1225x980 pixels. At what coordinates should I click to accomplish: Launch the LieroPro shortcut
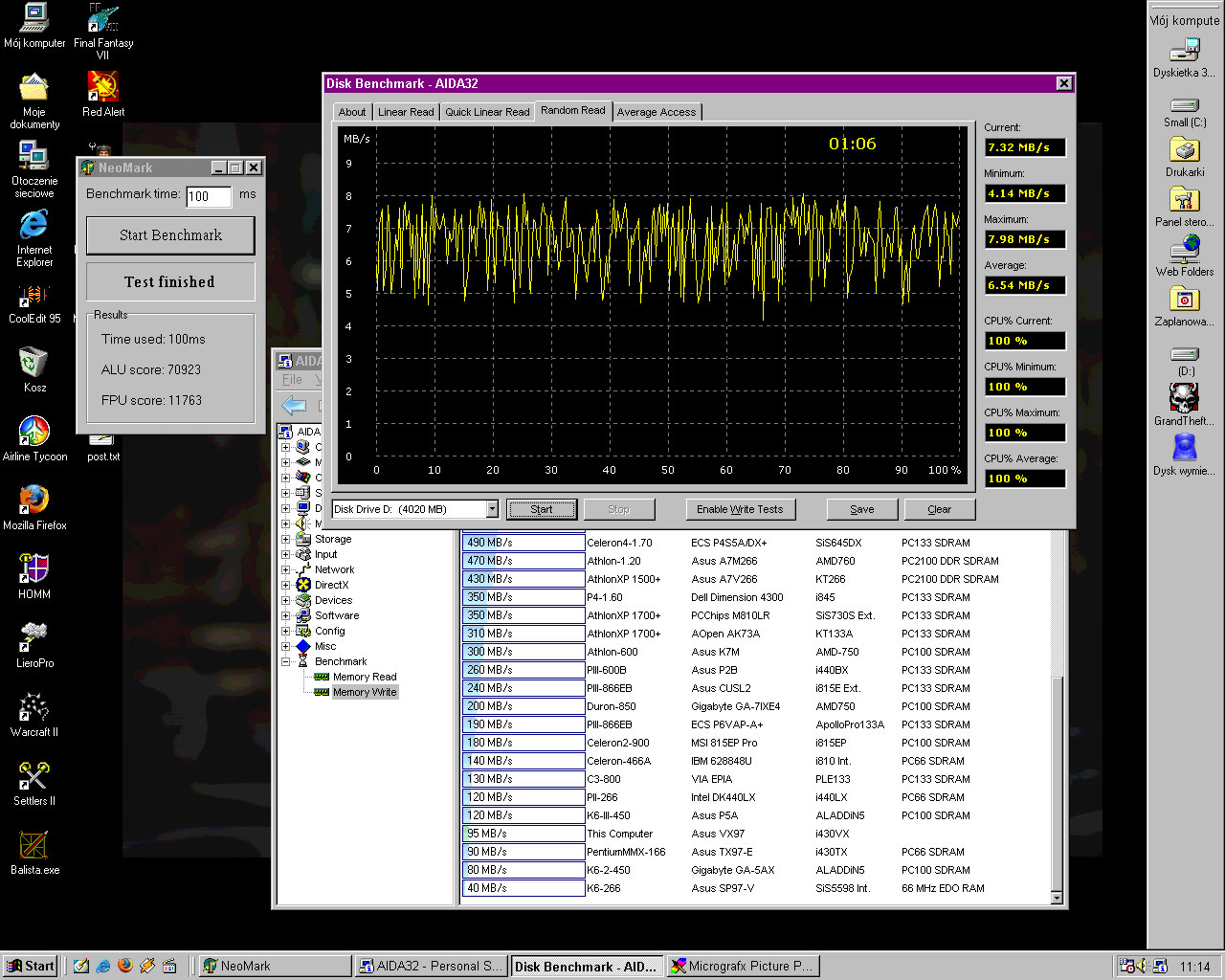[34, 645]
